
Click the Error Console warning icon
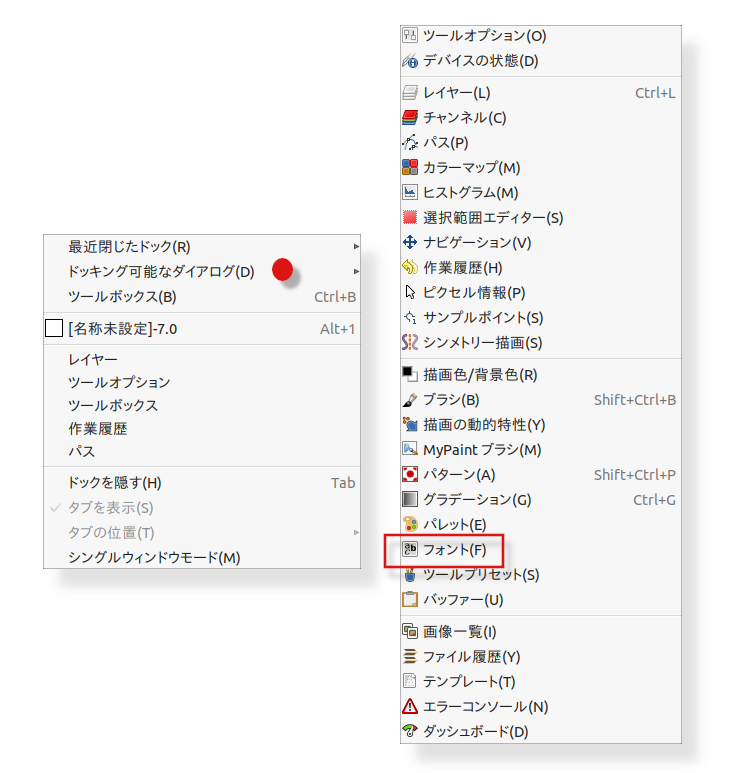(410, 706)
